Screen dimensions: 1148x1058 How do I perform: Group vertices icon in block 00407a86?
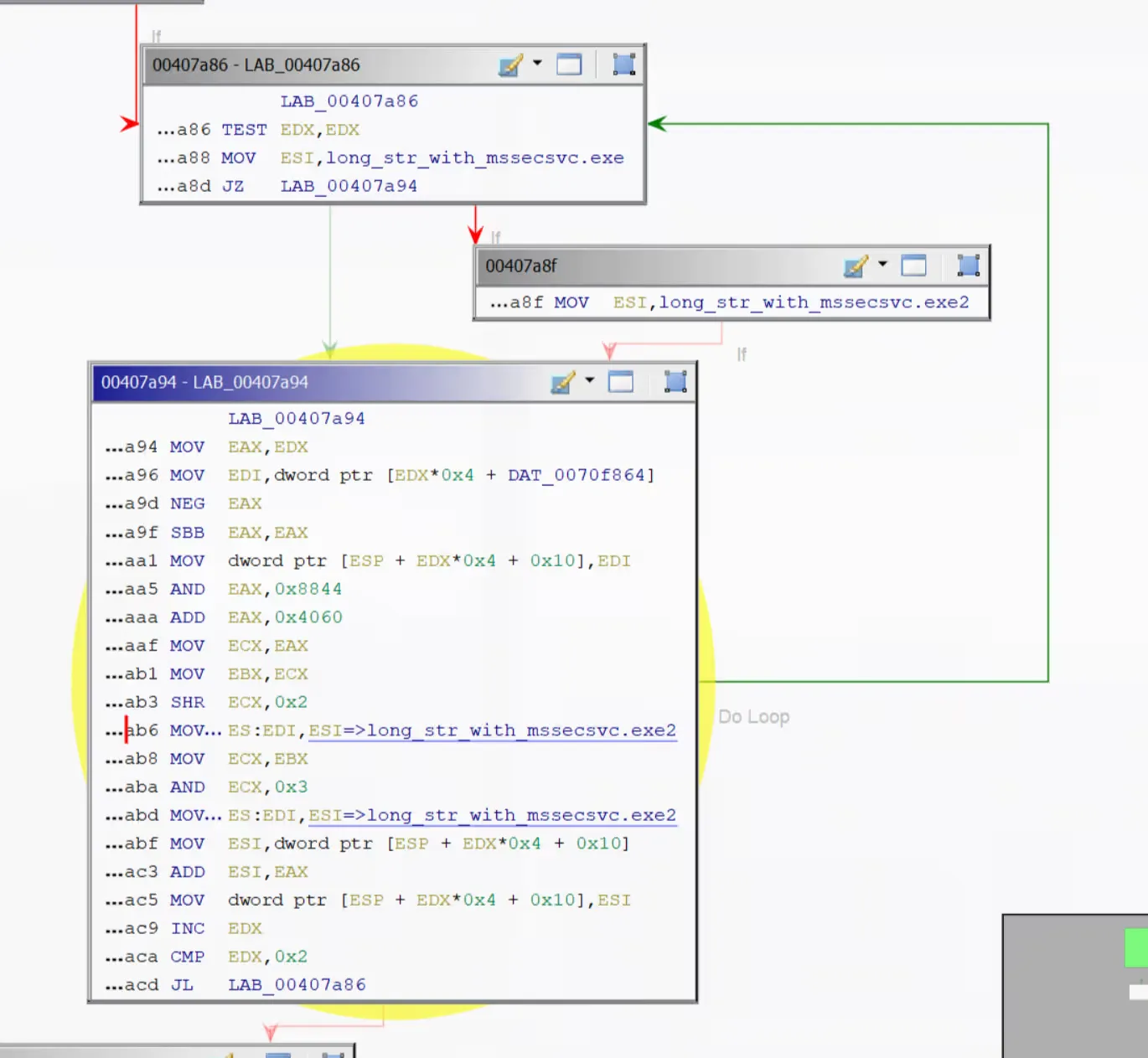[623, 65]
